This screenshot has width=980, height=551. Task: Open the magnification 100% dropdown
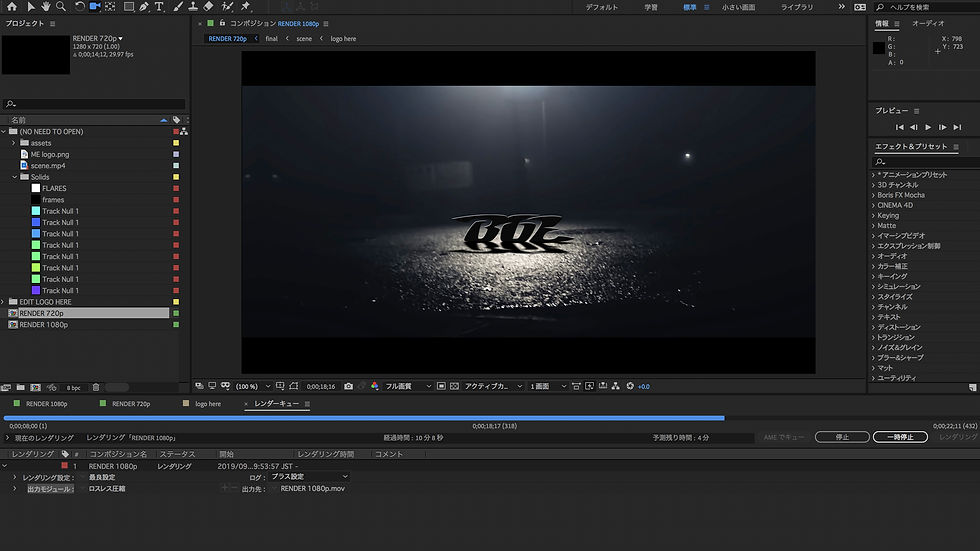tap(253, 387)
